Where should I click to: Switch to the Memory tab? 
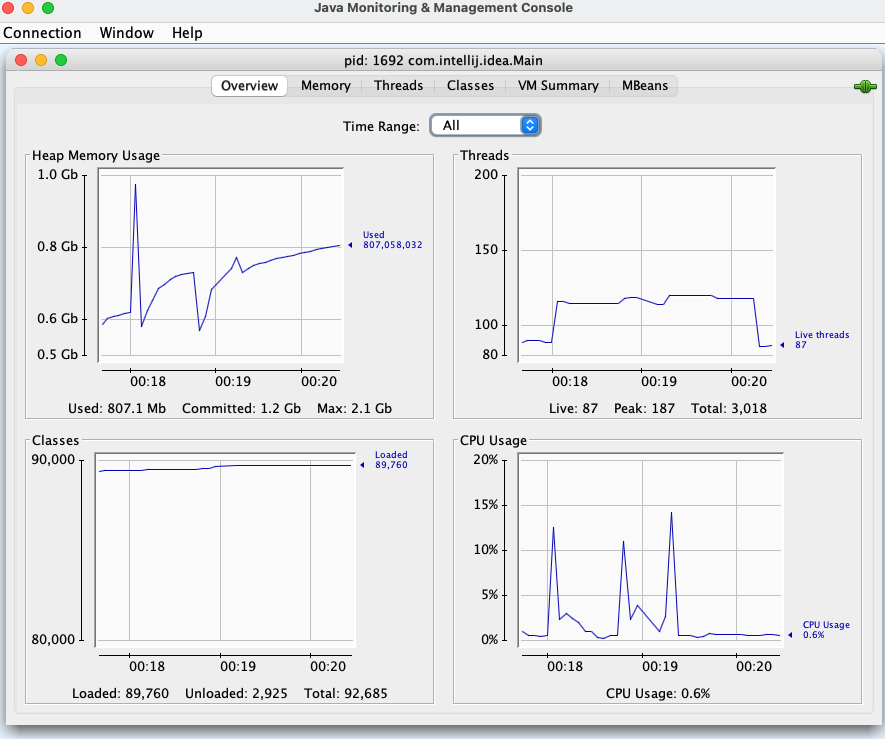326,86
